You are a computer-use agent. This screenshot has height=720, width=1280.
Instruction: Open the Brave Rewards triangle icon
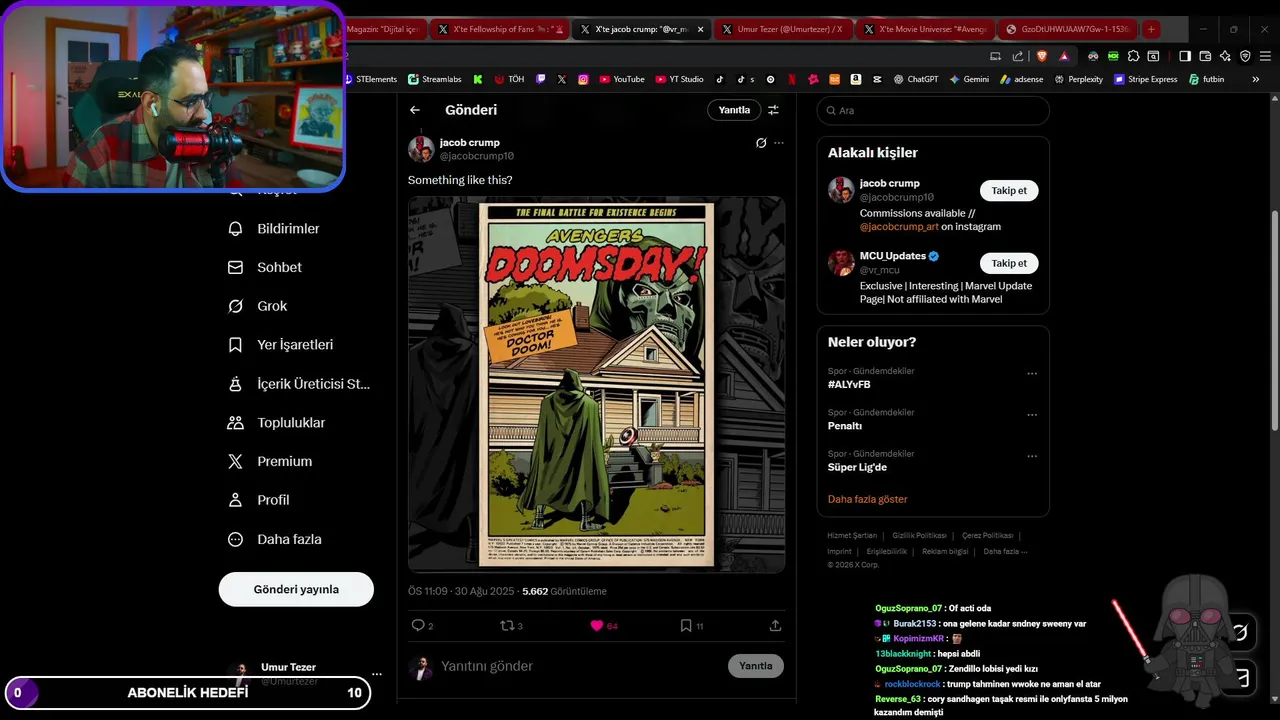(x=1064, y=56)
